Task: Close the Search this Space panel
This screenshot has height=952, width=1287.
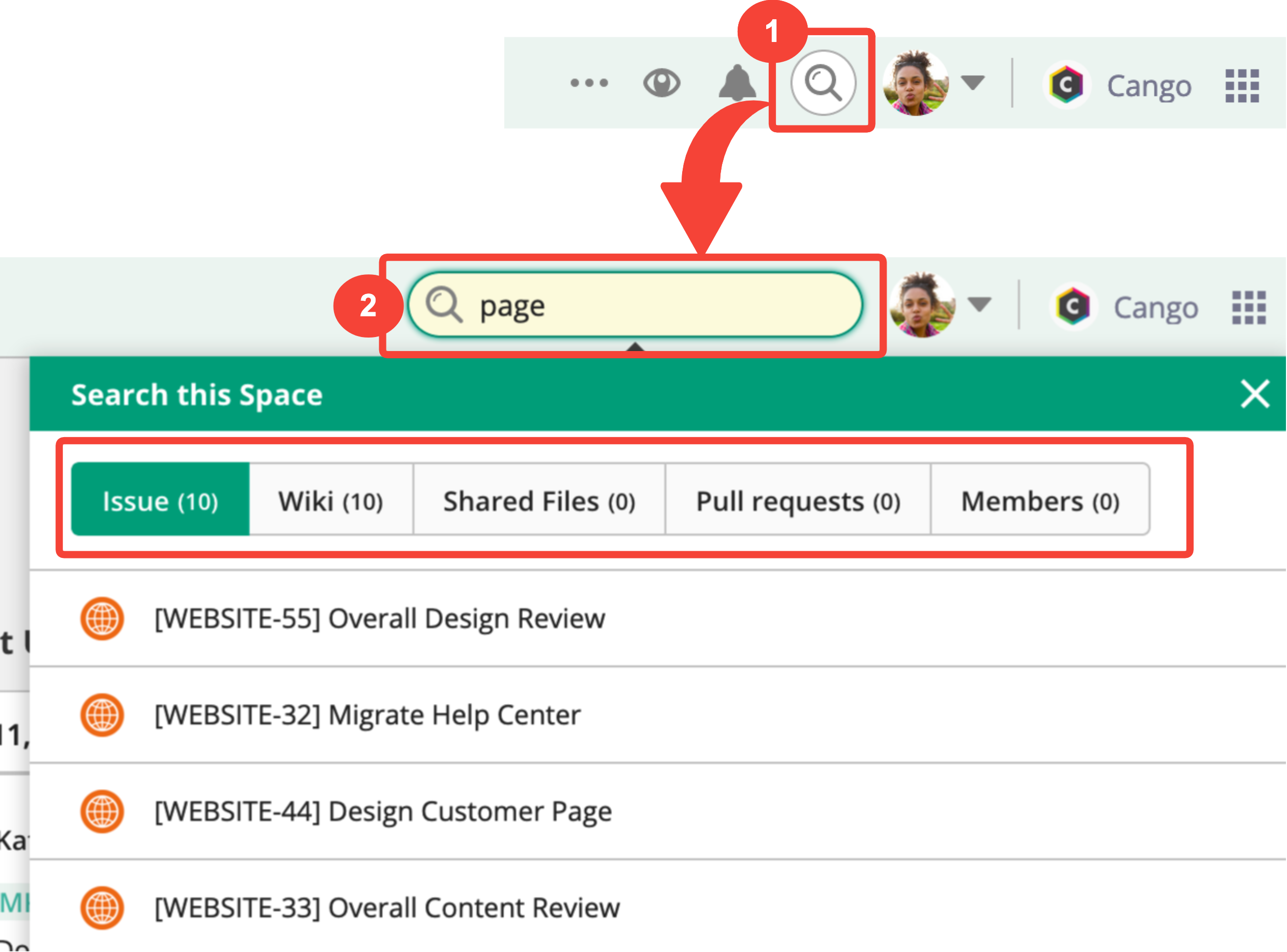Action: tap(1256, 395)
